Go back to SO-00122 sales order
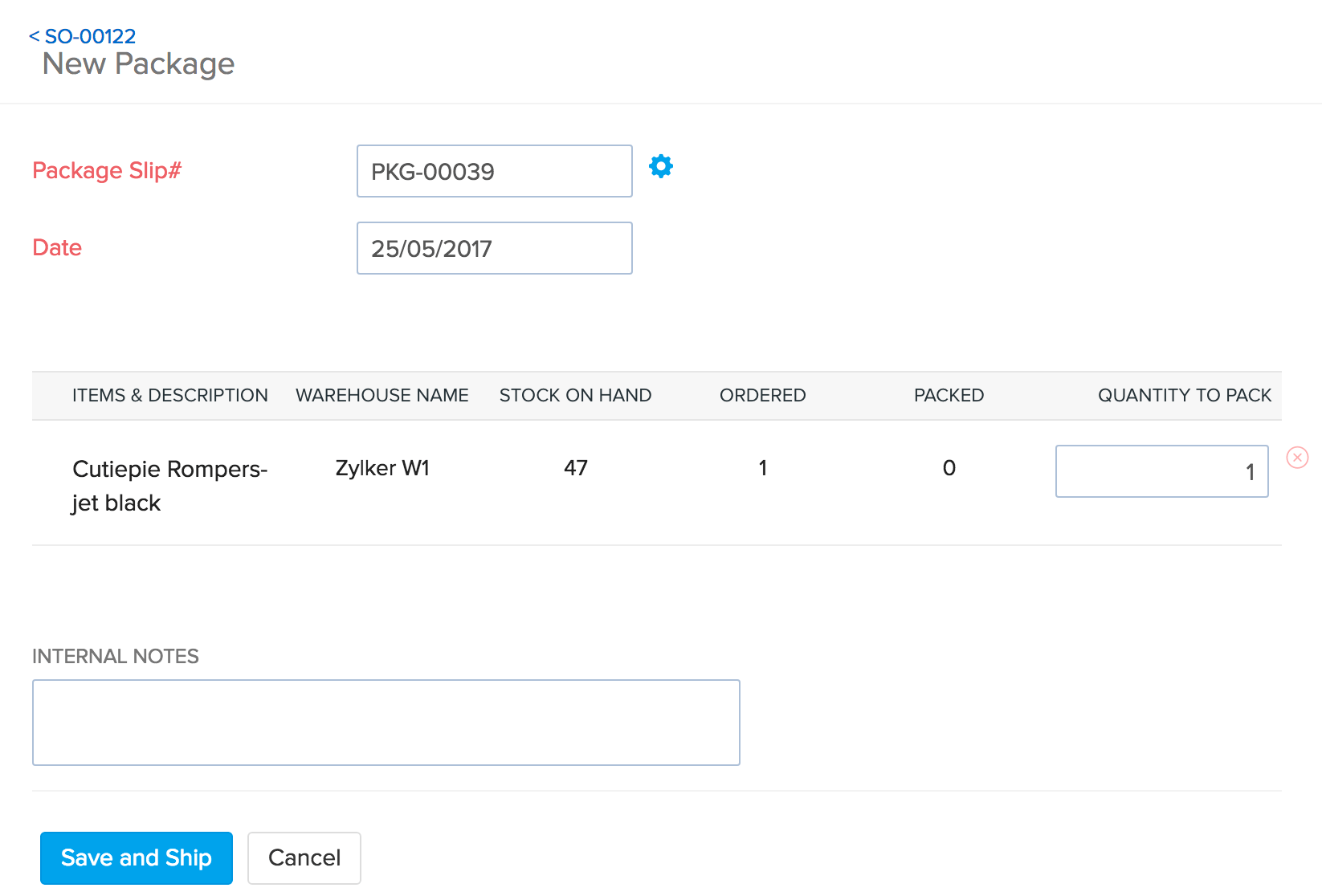The image size is (1322, 896). 83,36
